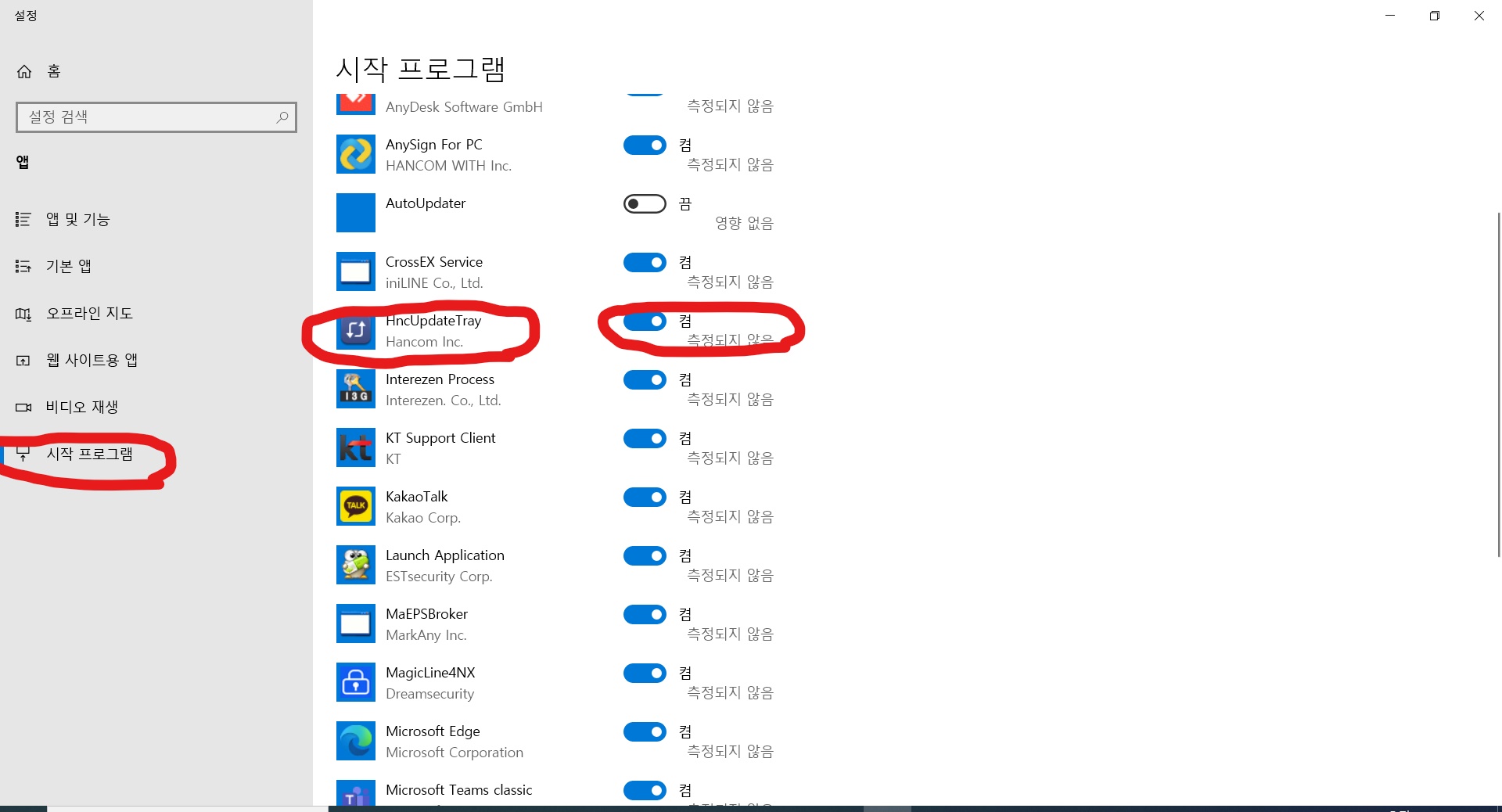Open Apps & features (앱 및 기능)
This screenshot has width=1502, height=812.
[x=156, y=220]
